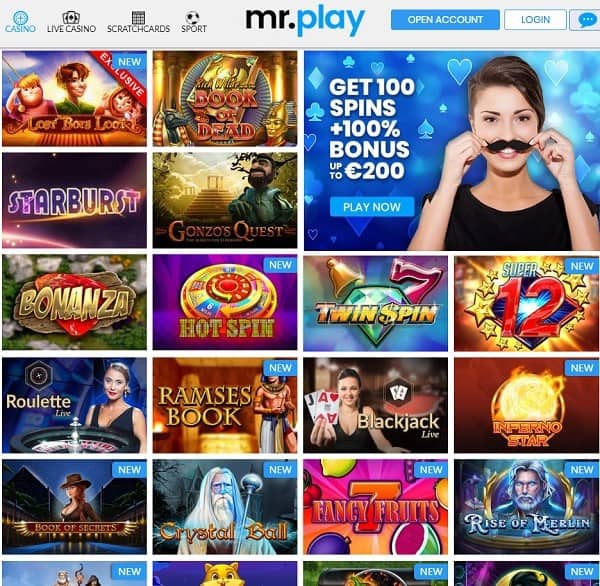Open the Rise of Merlin game
The height and width of the screenshot is (586, 600).
tap(526, 507)
